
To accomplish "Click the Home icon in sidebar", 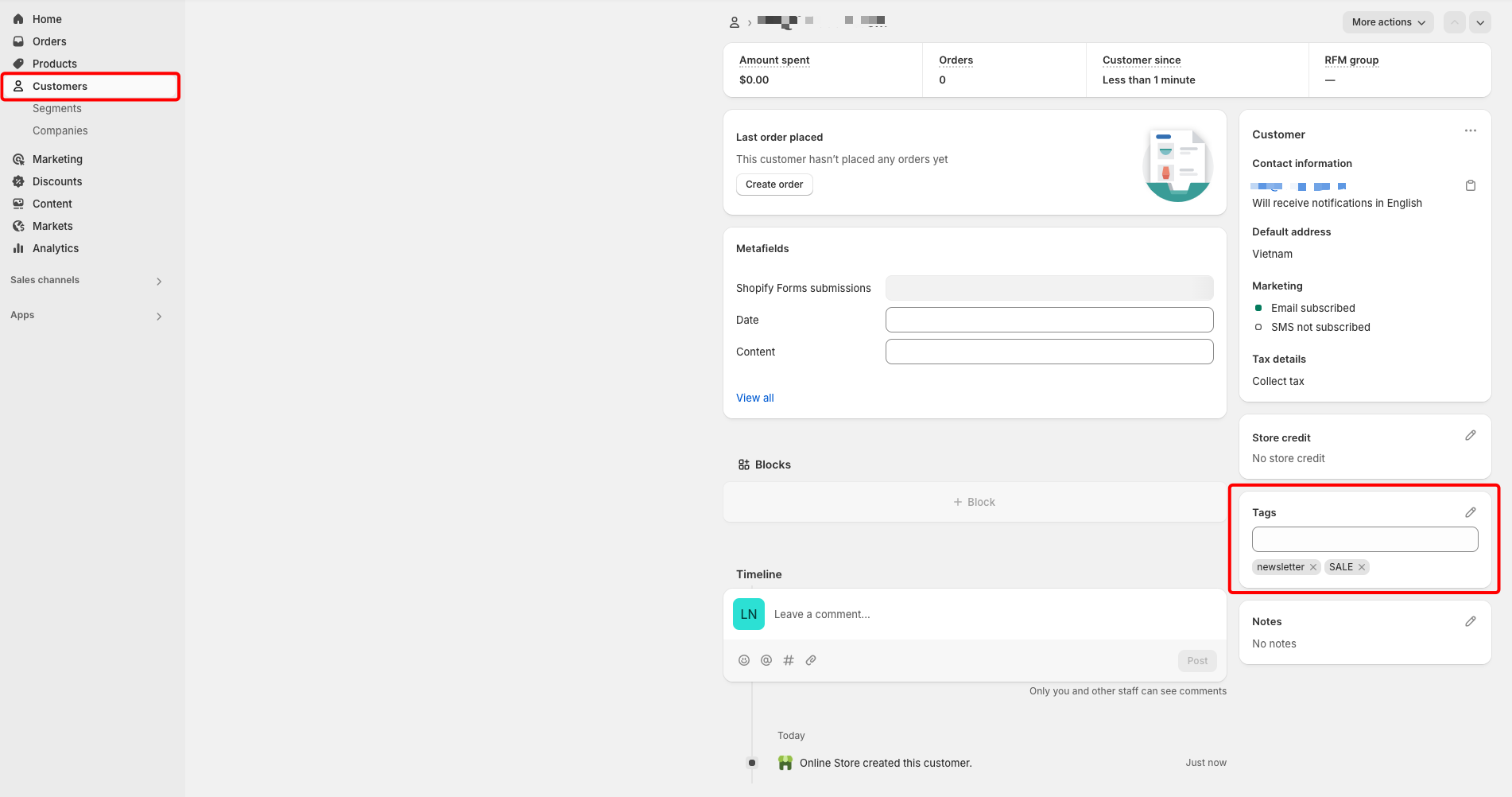I will click(18, 19).
